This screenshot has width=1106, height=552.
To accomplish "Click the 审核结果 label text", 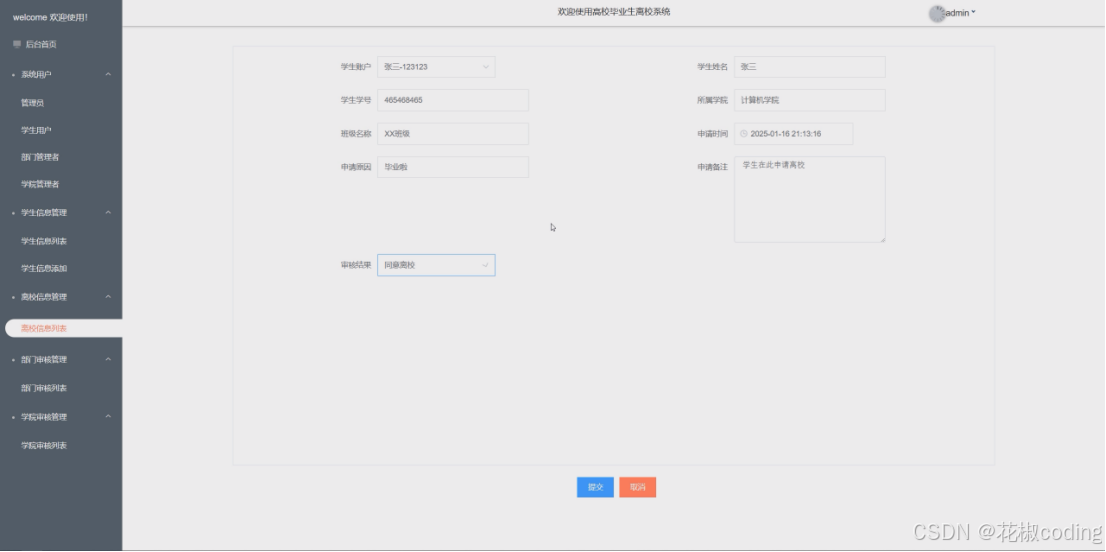I will 356,265.
